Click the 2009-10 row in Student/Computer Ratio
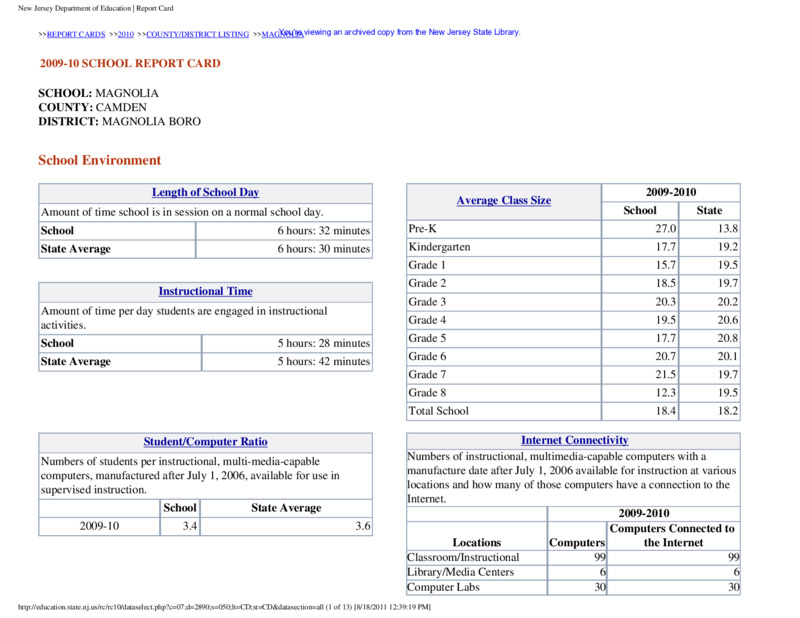The width and height of the screenshot is (800, 618). (206, 526)
